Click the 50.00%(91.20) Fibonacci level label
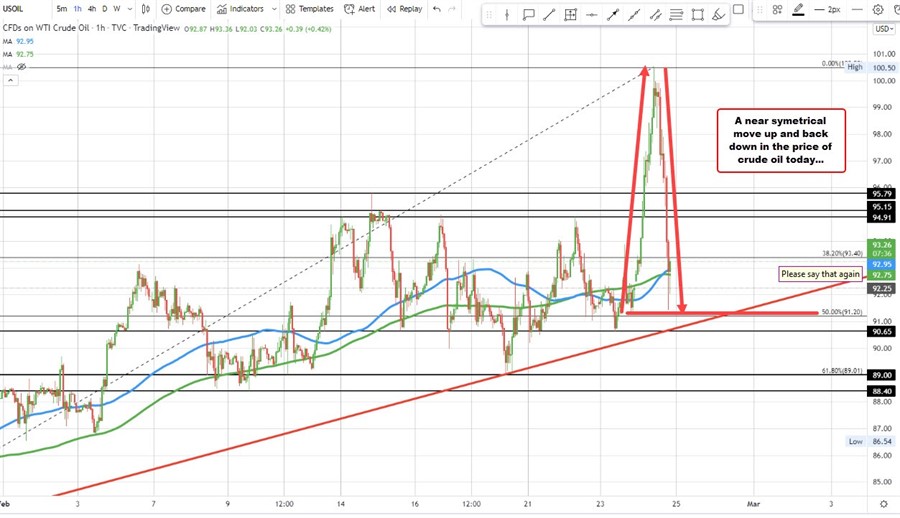 coord(841,312)
